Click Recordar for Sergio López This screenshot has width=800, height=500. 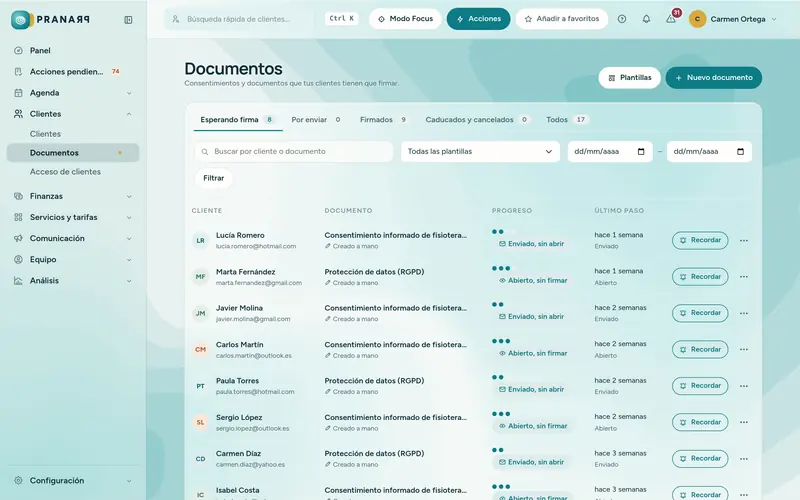coord(700,422)
